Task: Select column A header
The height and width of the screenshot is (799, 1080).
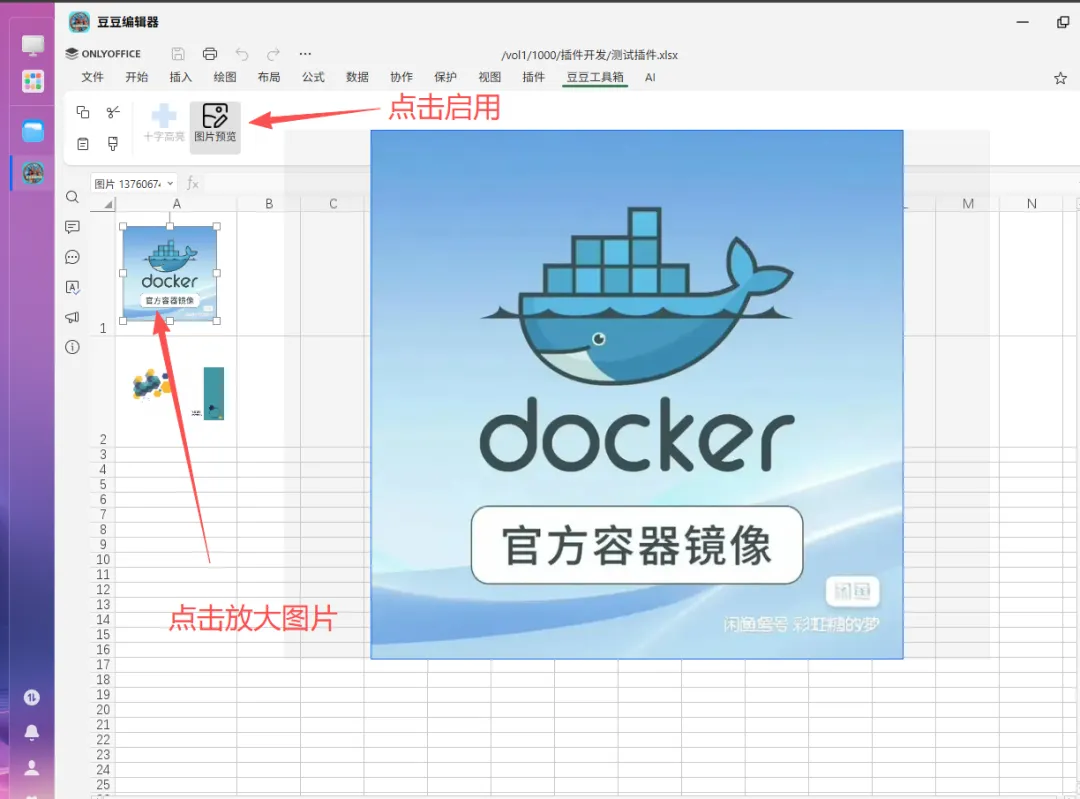Action: 176,204
